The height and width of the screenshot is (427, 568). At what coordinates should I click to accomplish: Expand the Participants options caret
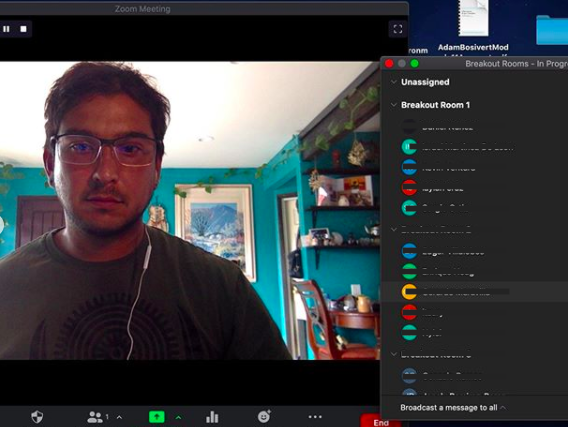[x=119, y=417]
